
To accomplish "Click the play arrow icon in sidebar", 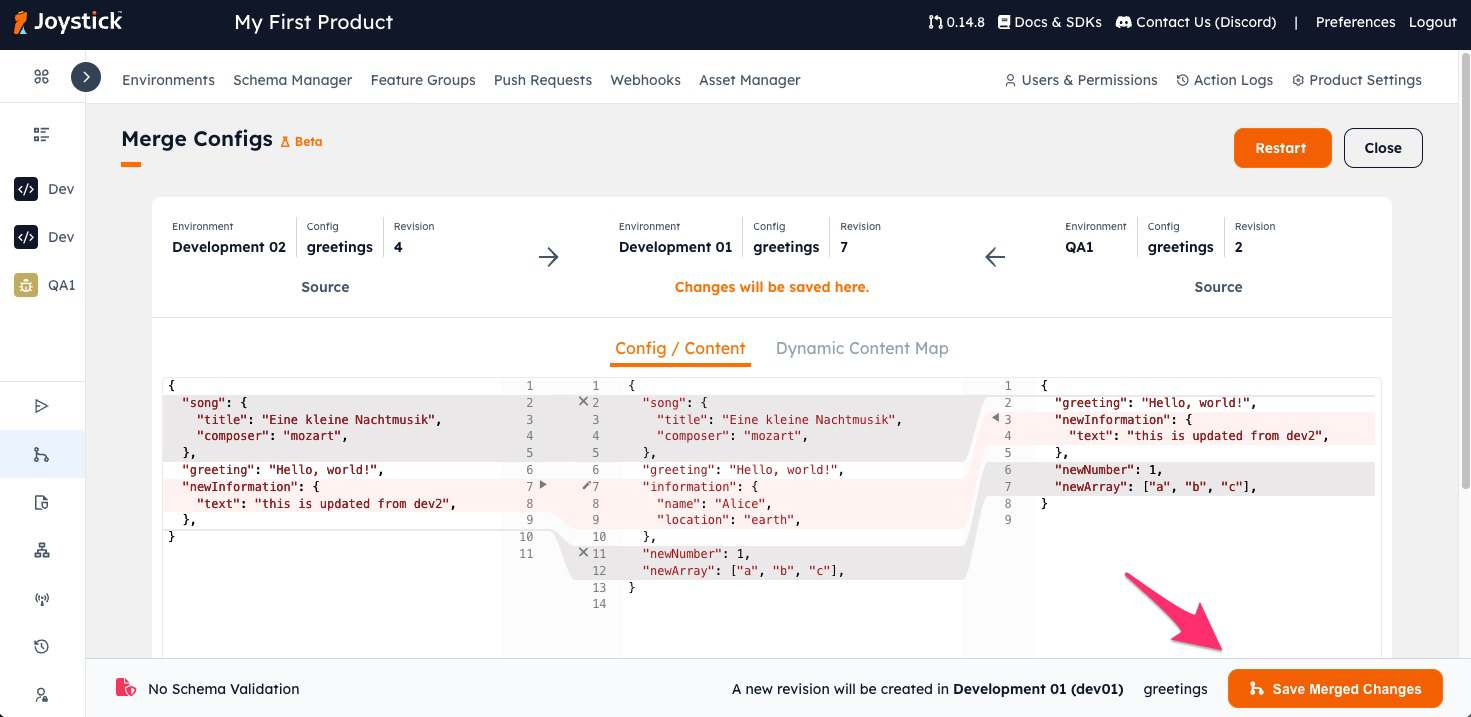I will [x=41, y=406].
